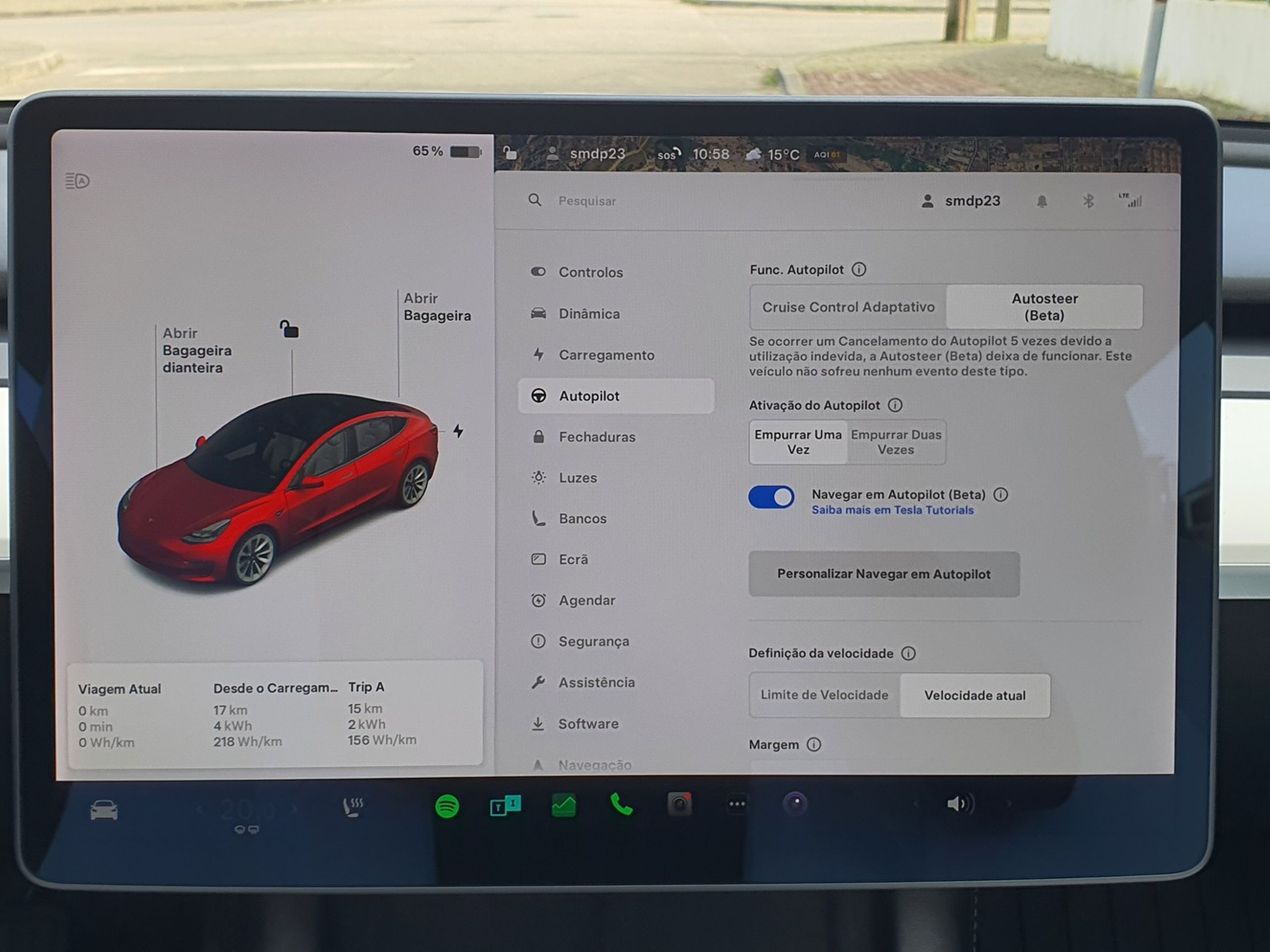Open the energy graph app
The height and width of the screenshot is (952, 1270).
click(563, 806)
